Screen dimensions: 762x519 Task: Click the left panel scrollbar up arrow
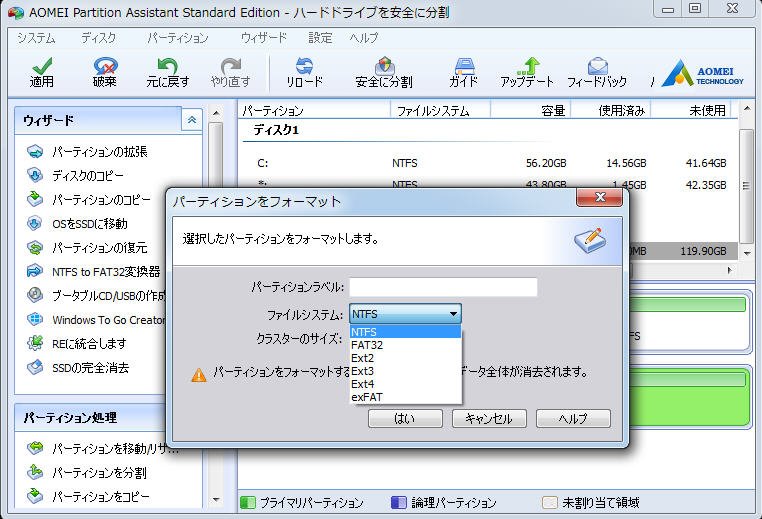(x=216, y=114)
